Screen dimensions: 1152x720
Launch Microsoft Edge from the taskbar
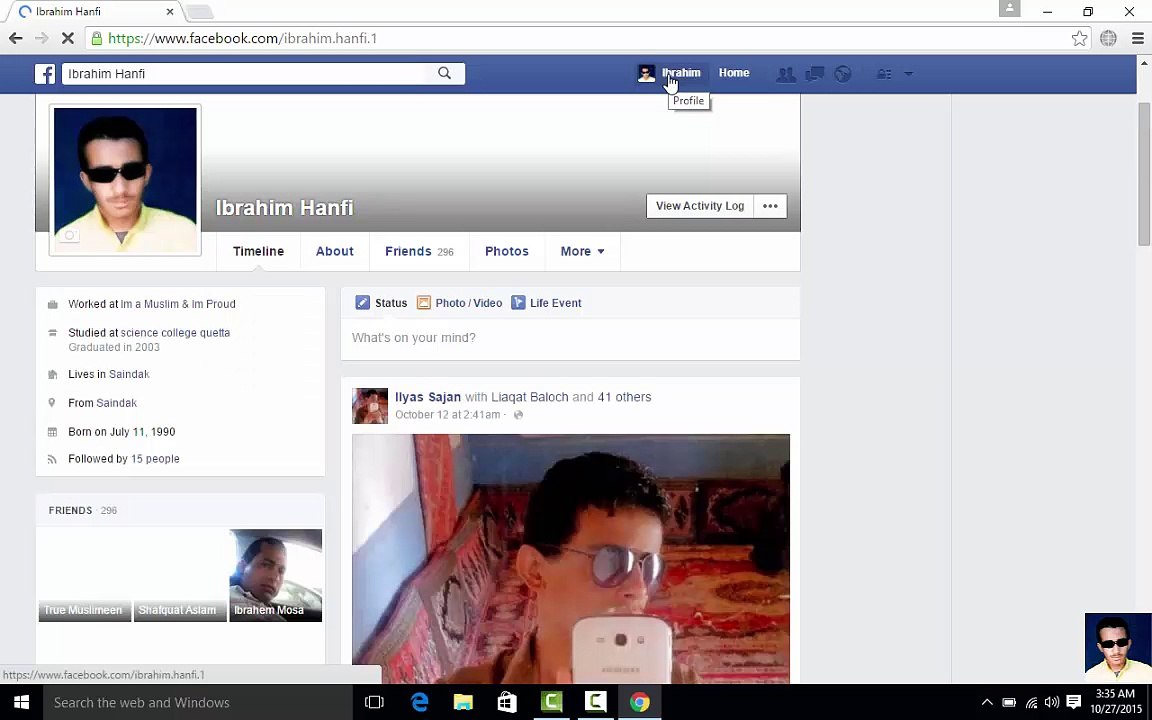(x=420, y=702)
